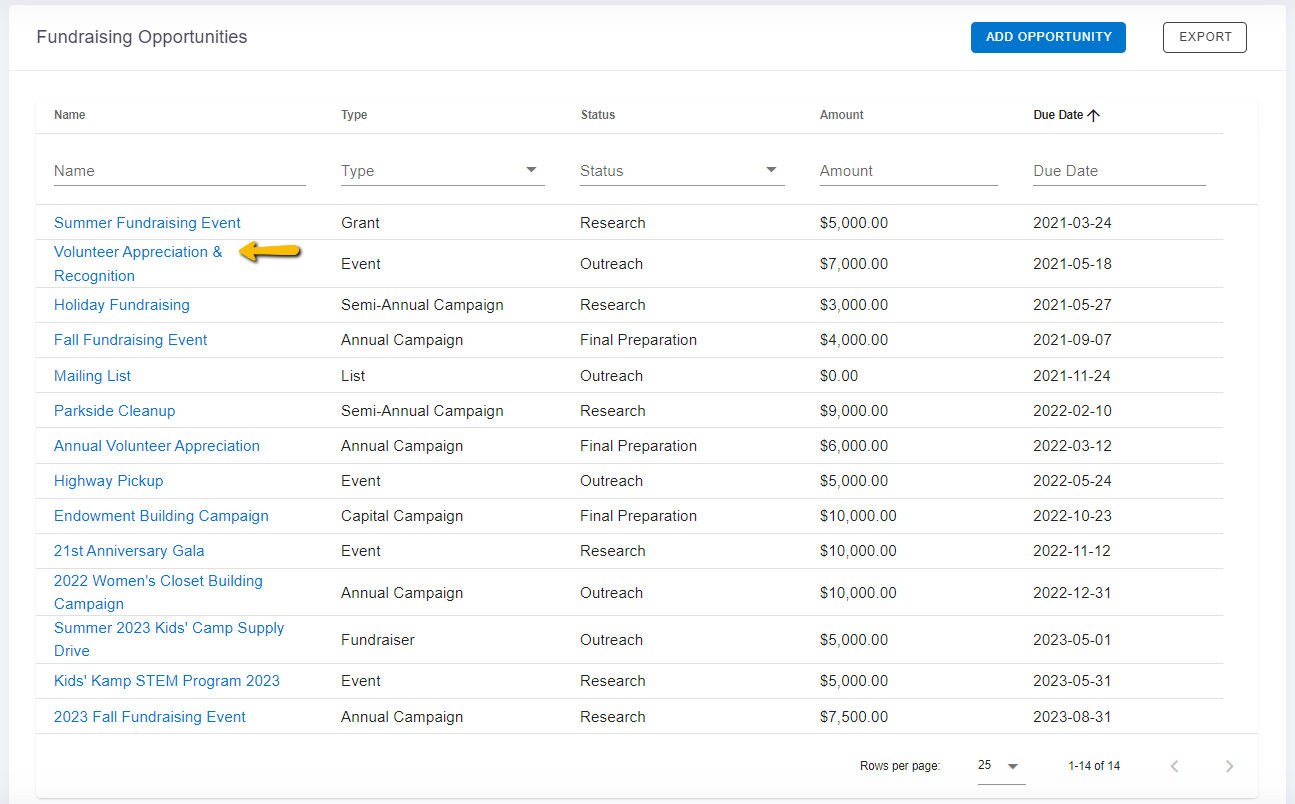Open the Holiday Fundraising opportunity
This screenshot has width=1295, height=804.
coord(122,305)
